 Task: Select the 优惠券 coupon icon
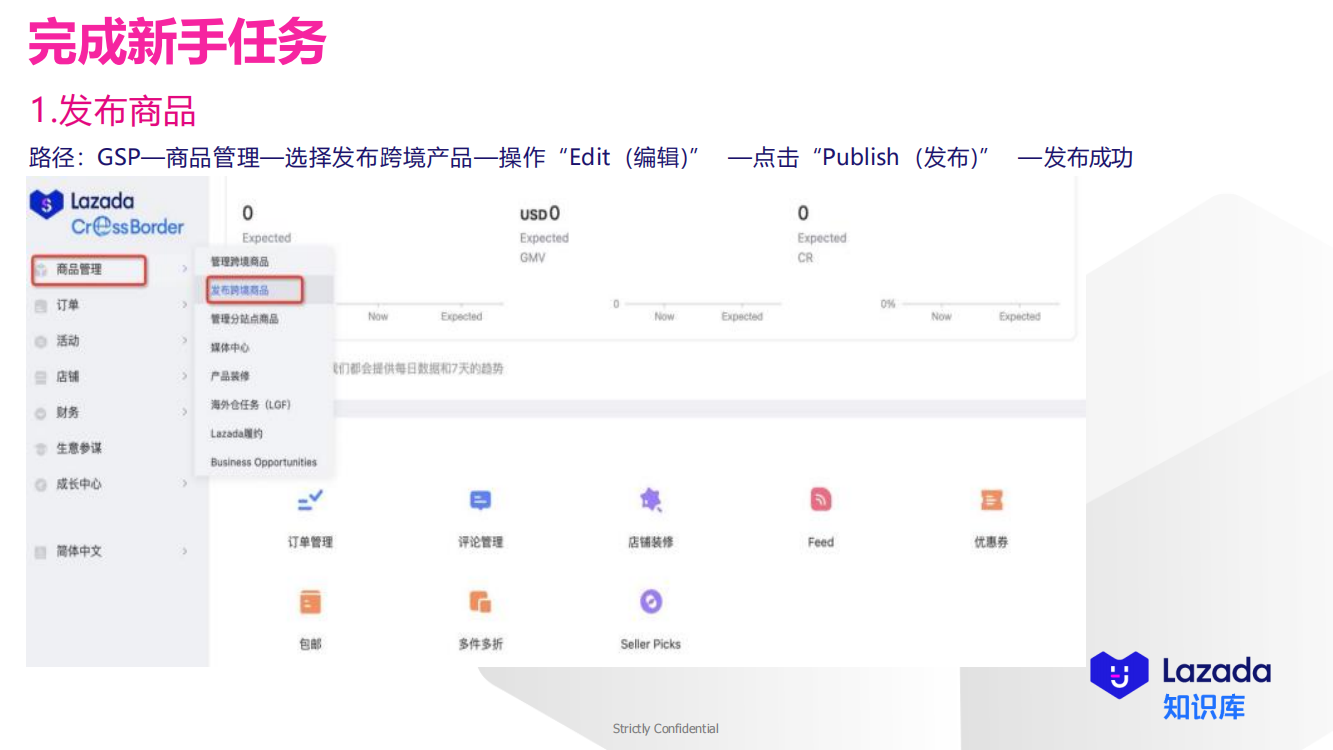(990, 500)
